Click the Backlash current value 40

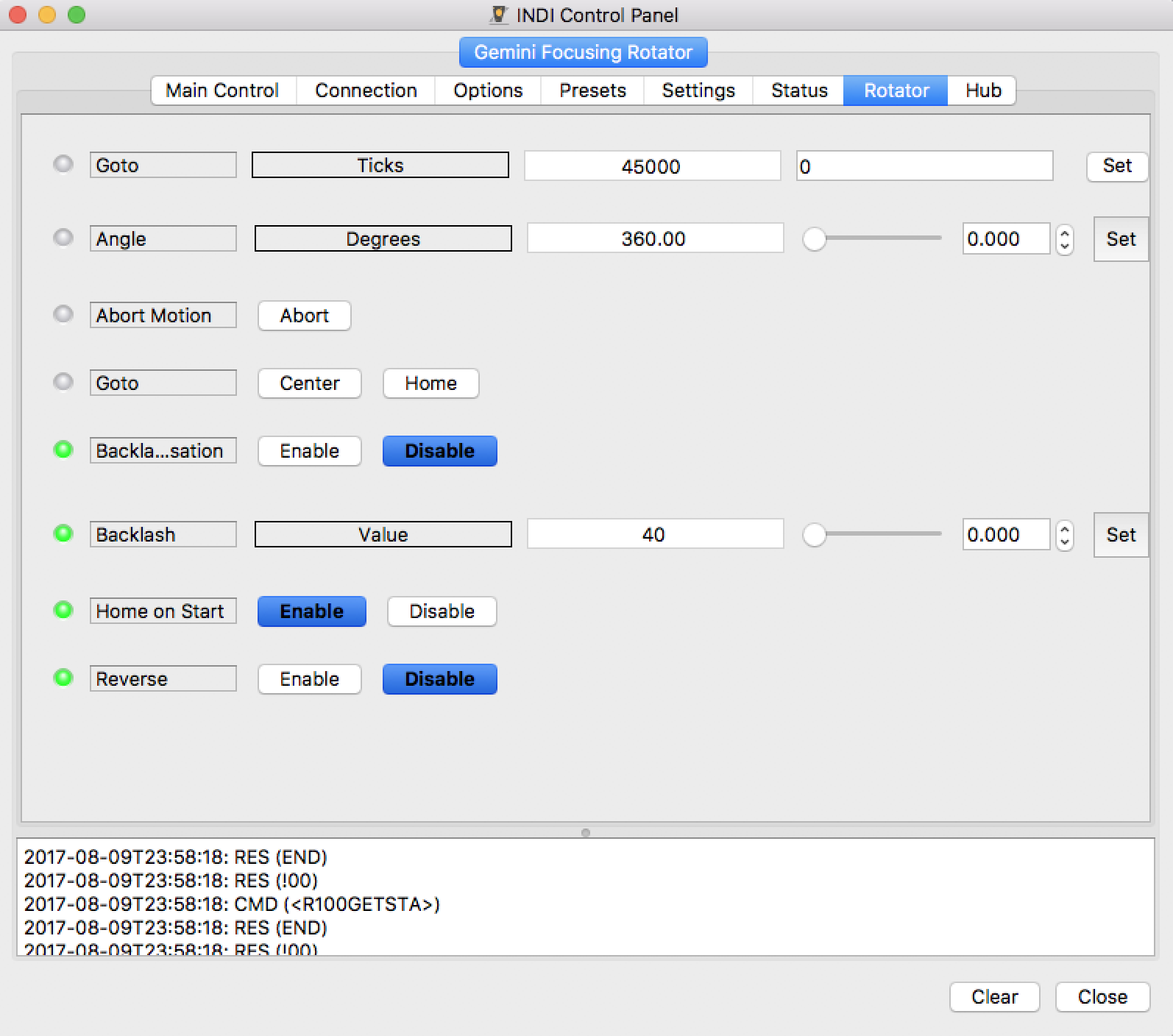pyautogui.click(x=655, y=535)
